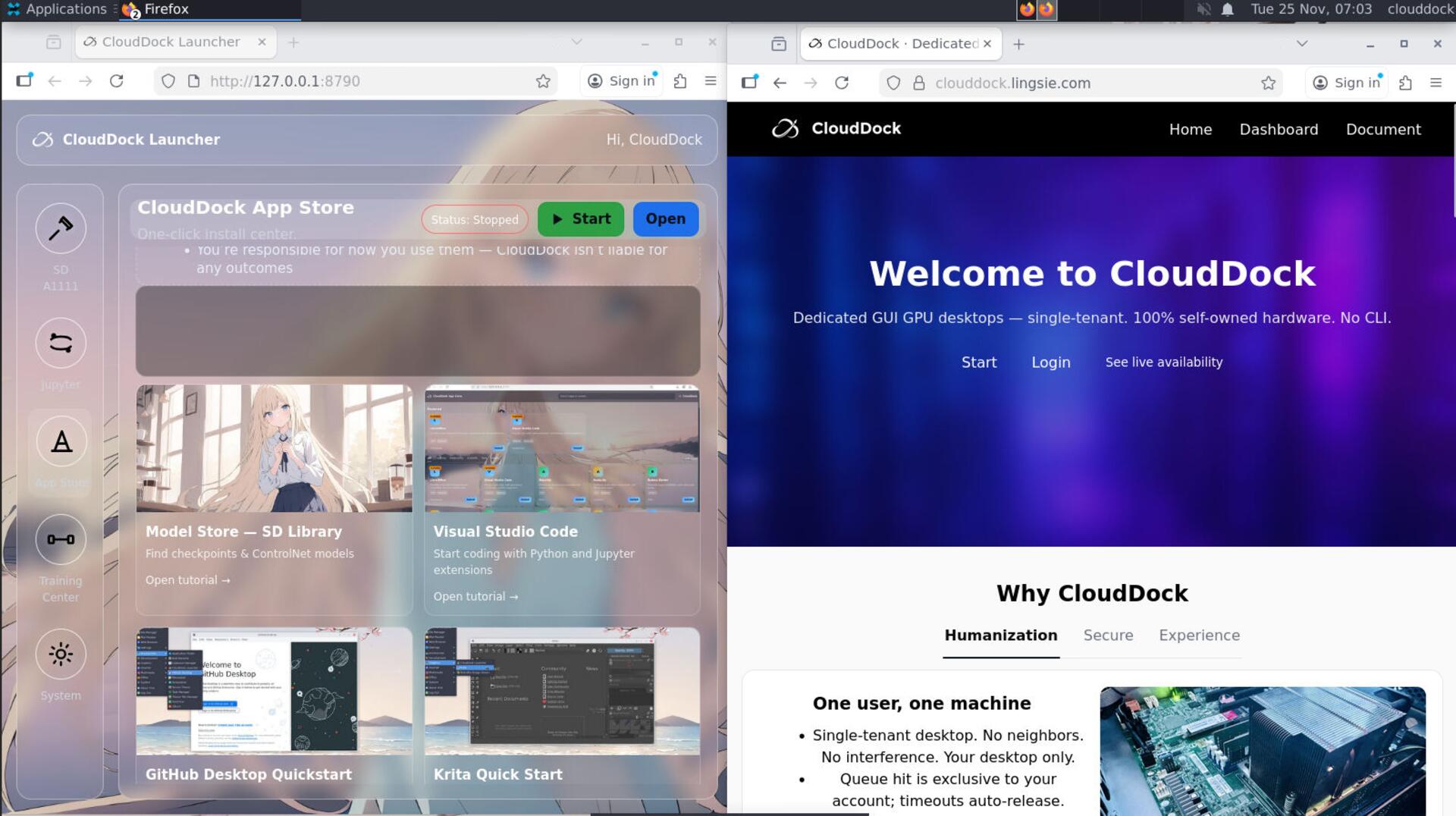This screenshot has width=1456, height=816.
Task: Toggle the bookmark star on clouddock.lingsie.com
Action: pos(1268,83)
